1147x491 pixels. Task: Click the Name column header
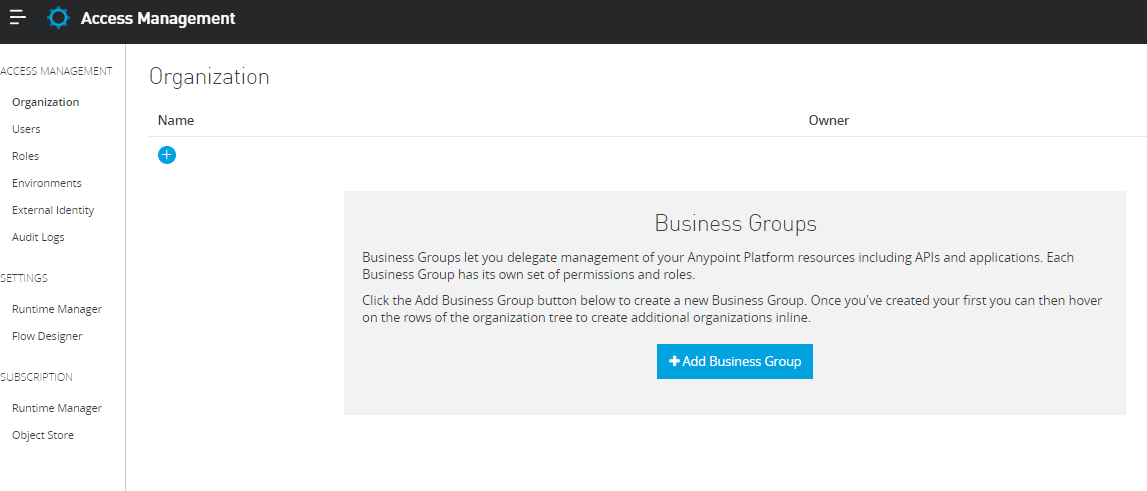(176, 120)
